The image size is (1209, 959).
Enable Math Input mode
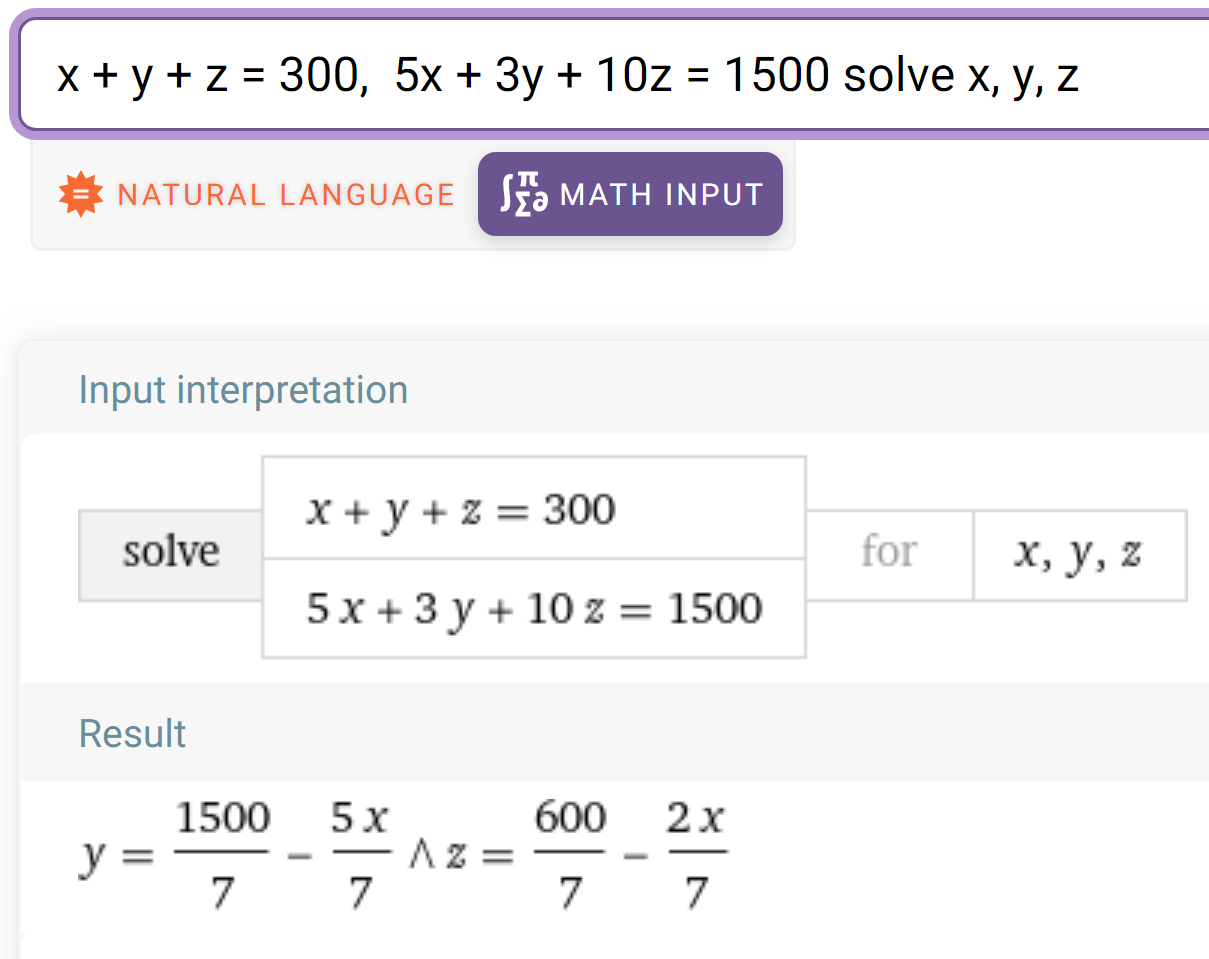630,193
